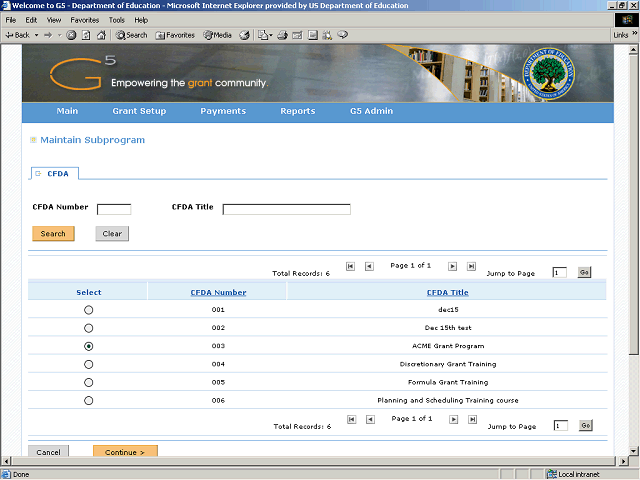The image size is (640, 480).
Task: Click the browser Stop button
Action: [72, 35]
